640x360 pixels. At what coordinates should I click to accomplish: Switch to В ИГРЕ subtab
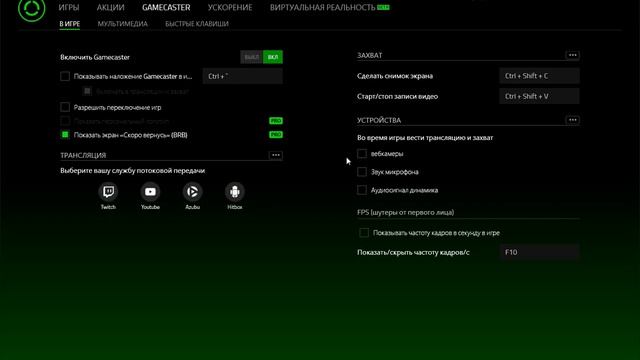coord(70,24)
